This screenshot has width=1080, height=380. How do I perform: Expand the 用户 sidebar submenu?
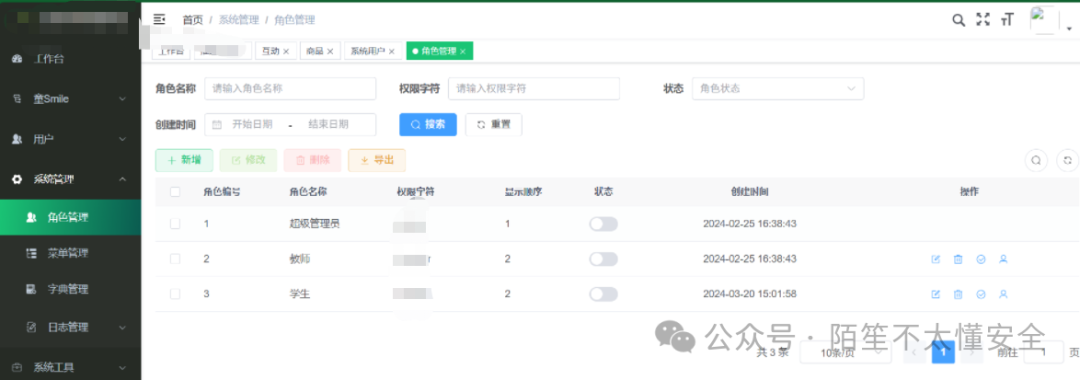click(70, 139)
